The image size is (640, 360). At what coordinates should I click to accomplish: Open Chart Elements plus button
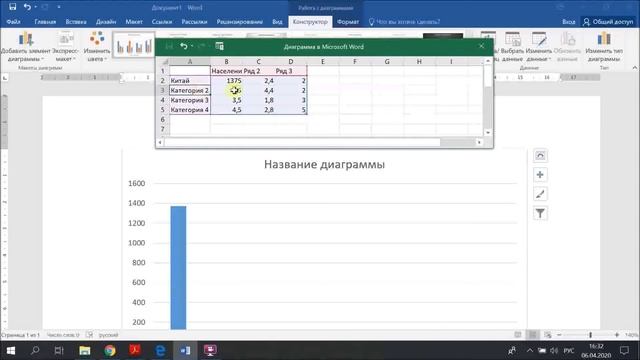click(x=540, y=175)
